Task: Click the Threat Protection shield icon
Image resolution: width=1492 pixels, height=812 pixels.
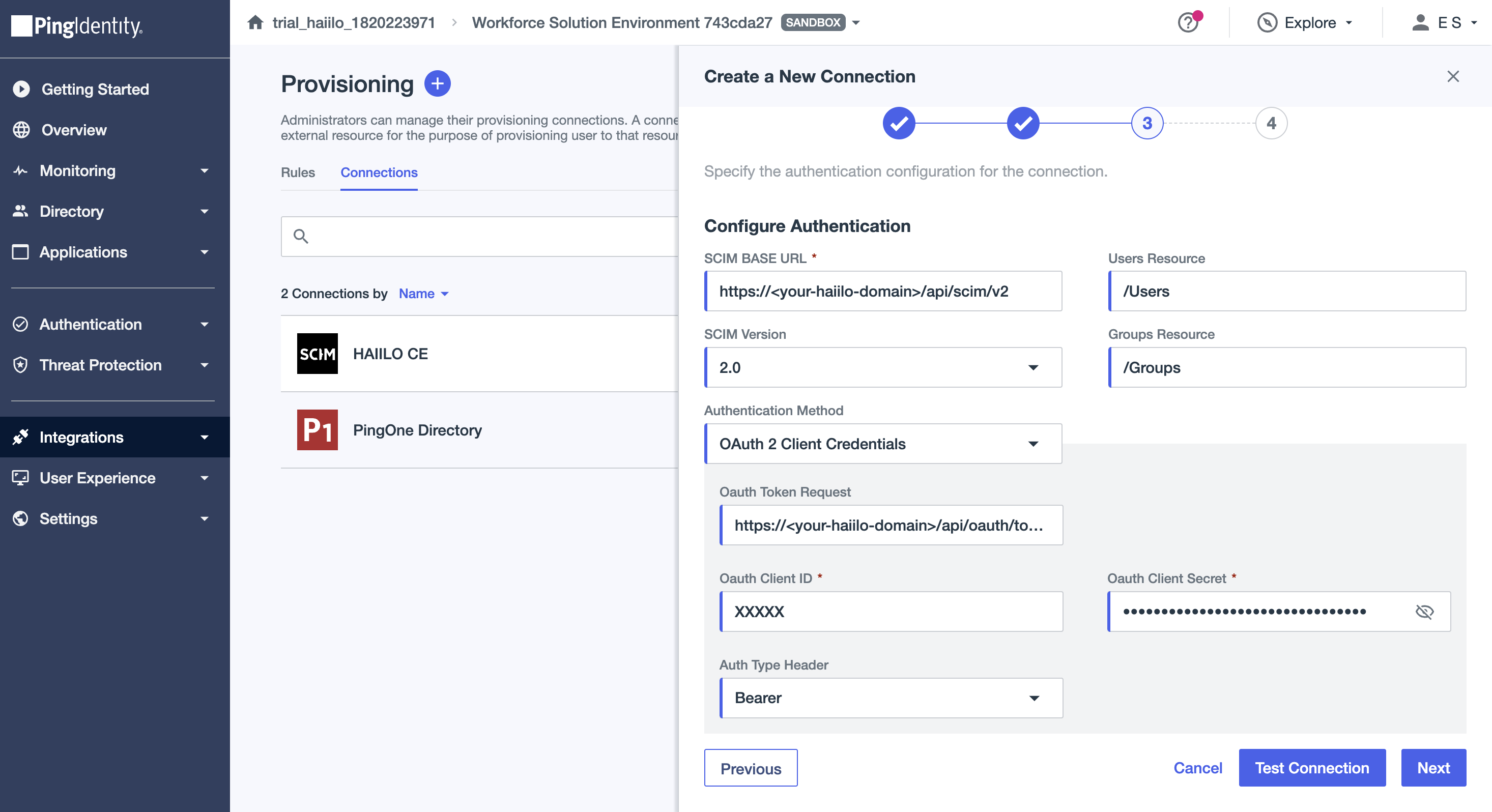Action: coord(20,365)
